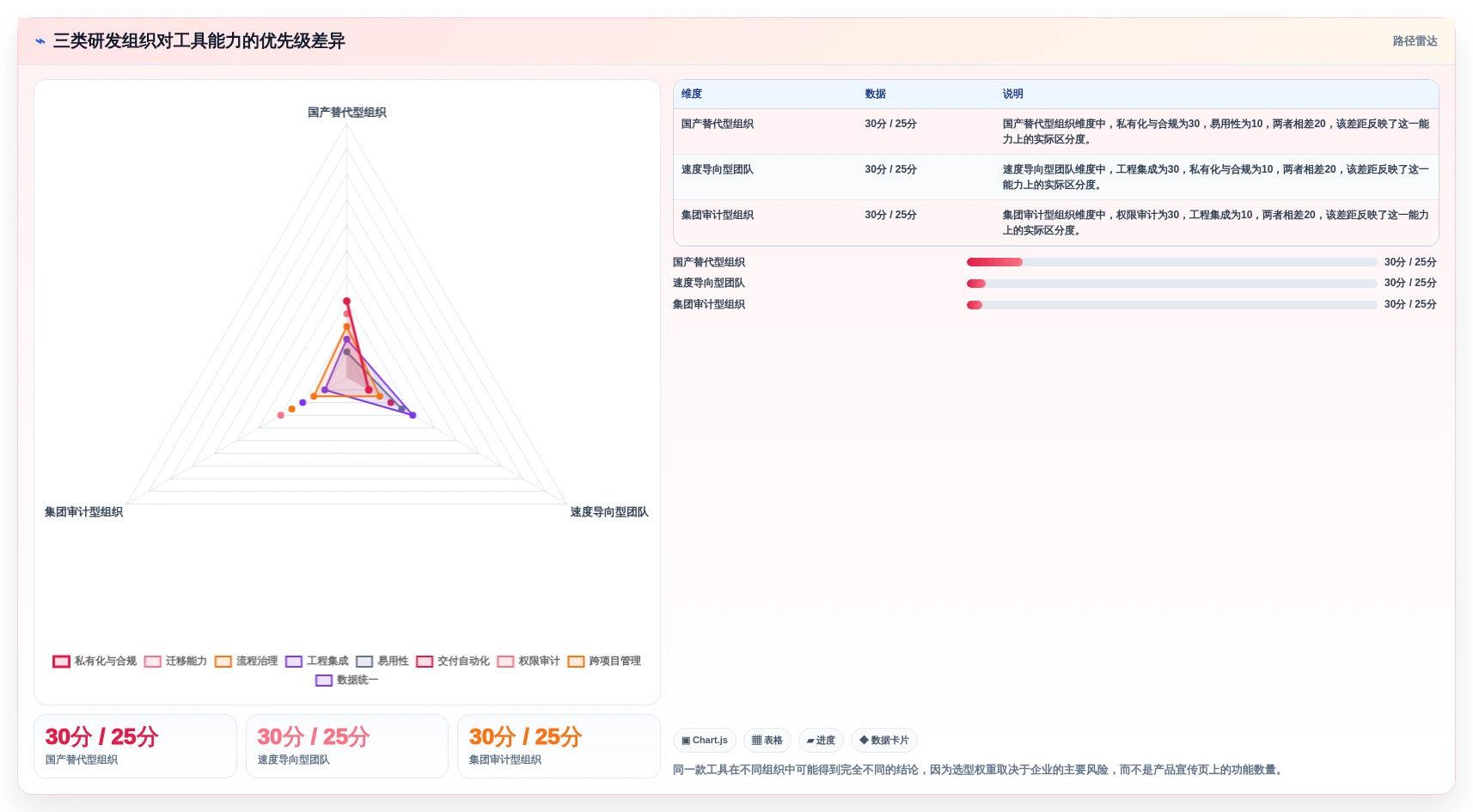Toggle the 交付自动化 legend series
Image resolution: width=1473 pixels, height=812 pixels.
tap(453, 661)
